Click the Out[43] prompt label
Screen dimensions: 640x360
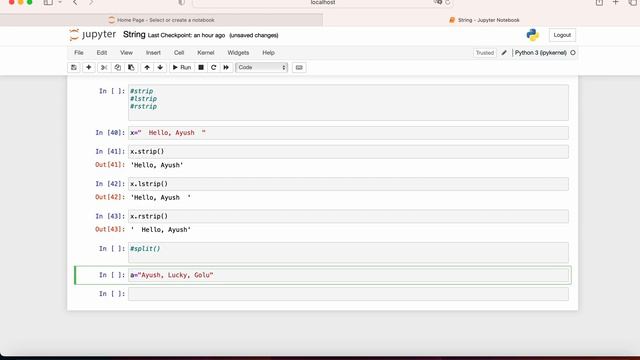click(x=110, y=229)
